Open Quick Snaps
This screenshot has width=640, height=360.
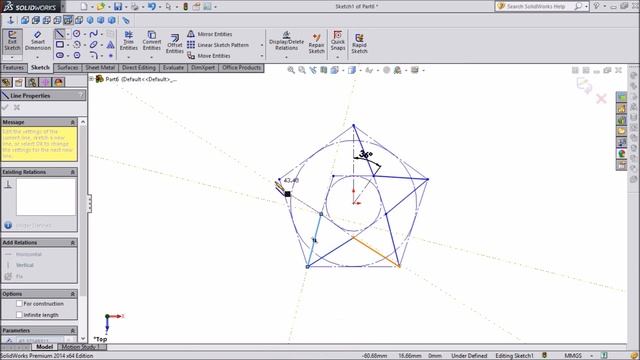[338, 40]
